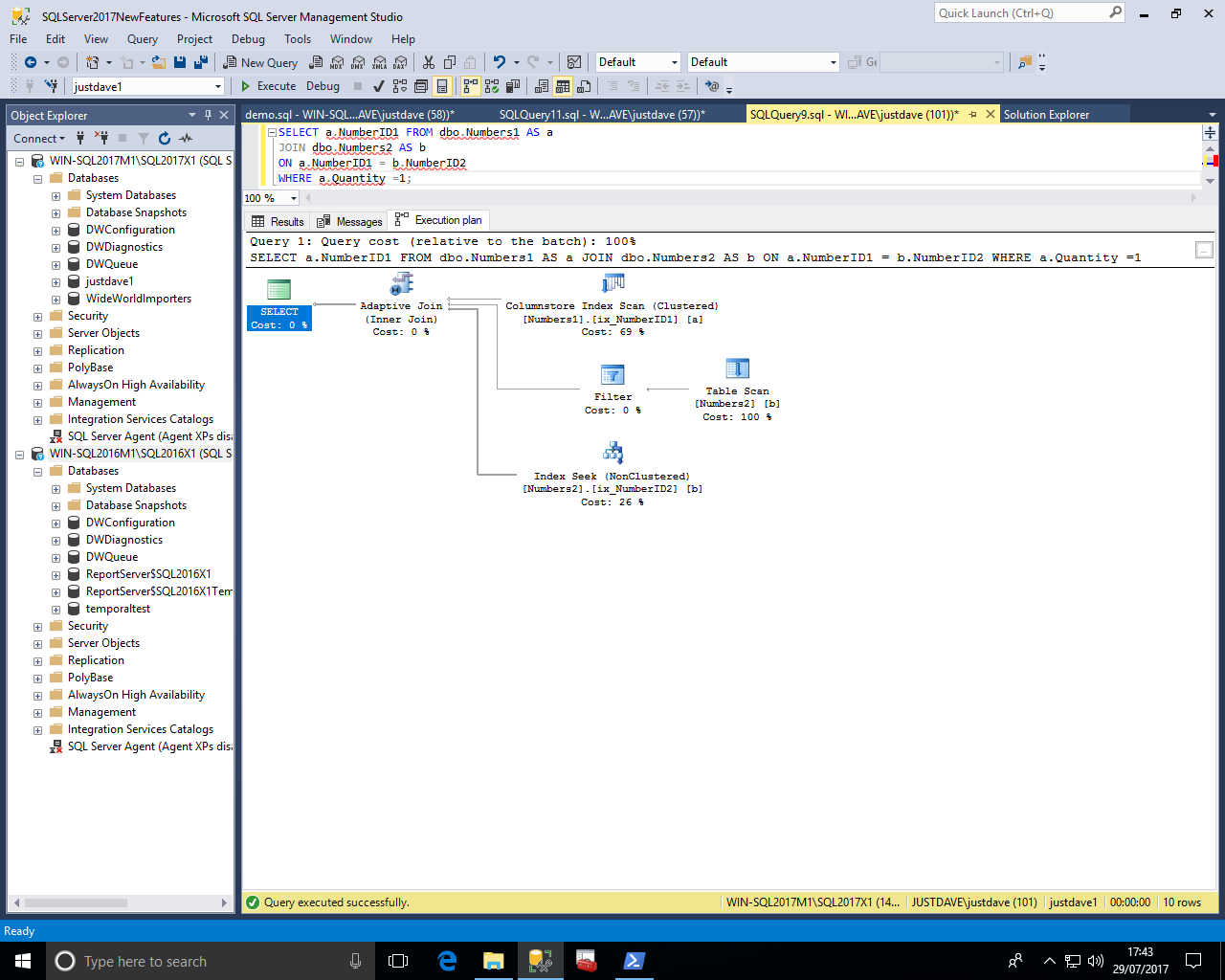Click the Parse query checkmark icon
The width and height of the screenshot is (1225, 980).
click(x=378, y=86)
